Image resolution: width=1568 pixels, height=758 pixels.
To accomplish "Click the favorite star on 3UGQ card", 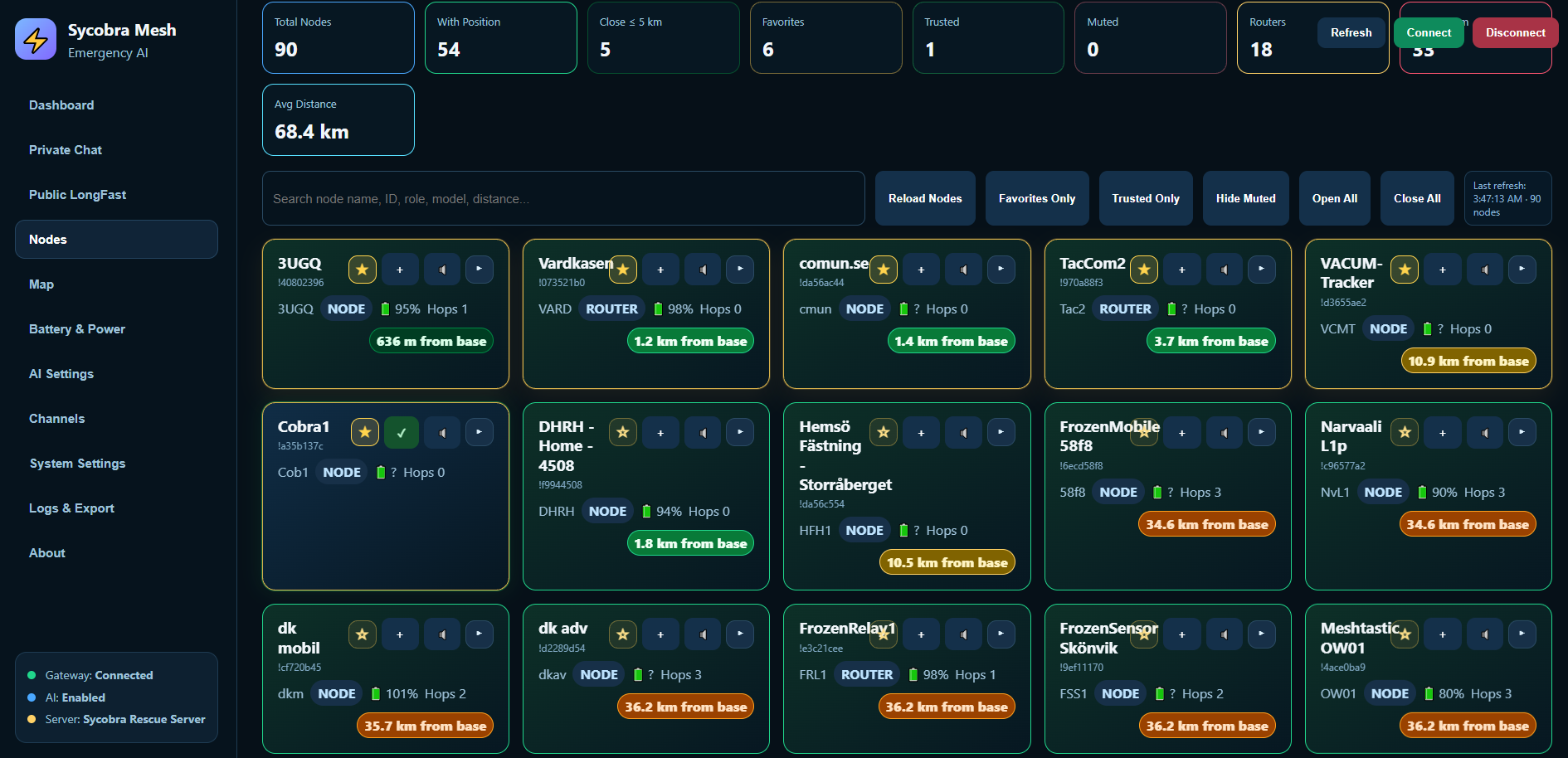I will [363, 270].
